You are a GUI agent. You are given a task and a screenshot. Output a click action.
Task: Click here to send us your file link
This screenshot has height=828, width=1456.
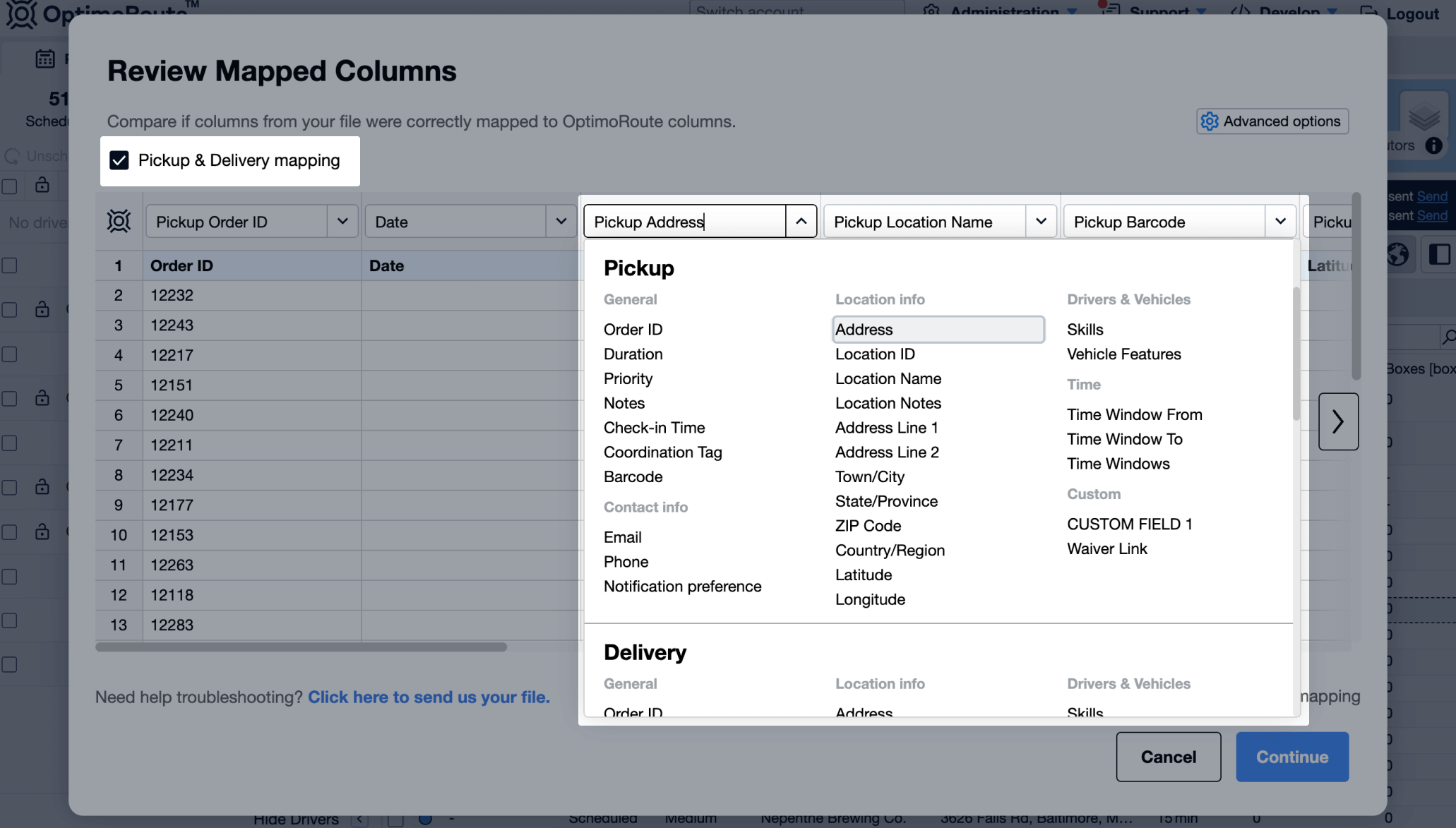coord(429,697)
